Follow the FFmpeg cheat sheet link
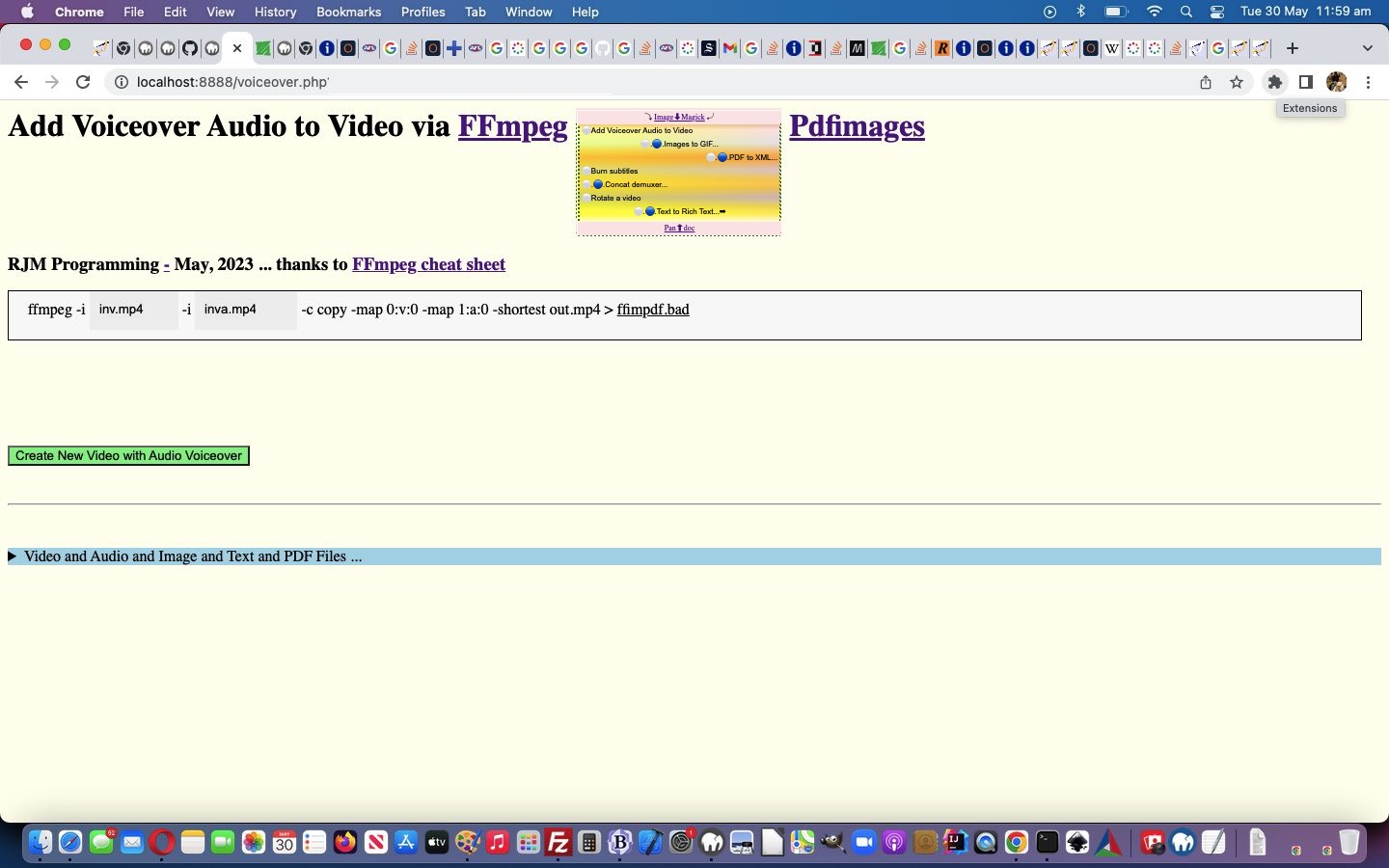Viewport: 1389px width, 868px height. 428,264
